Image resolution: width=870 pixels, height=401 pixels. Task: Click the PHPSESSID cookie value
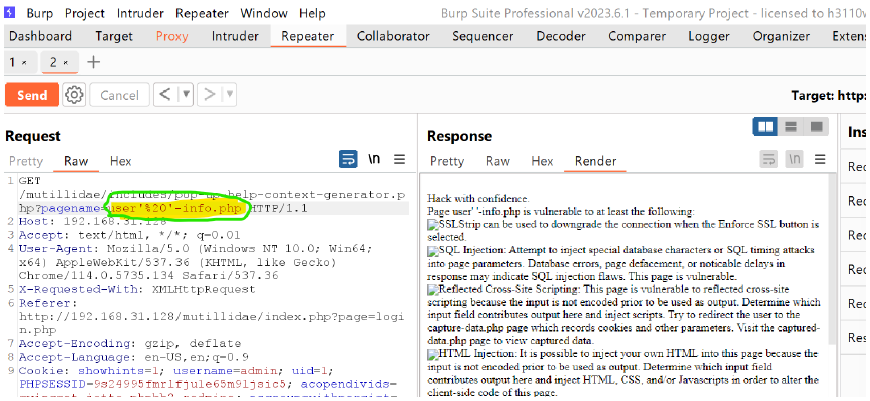190,384
